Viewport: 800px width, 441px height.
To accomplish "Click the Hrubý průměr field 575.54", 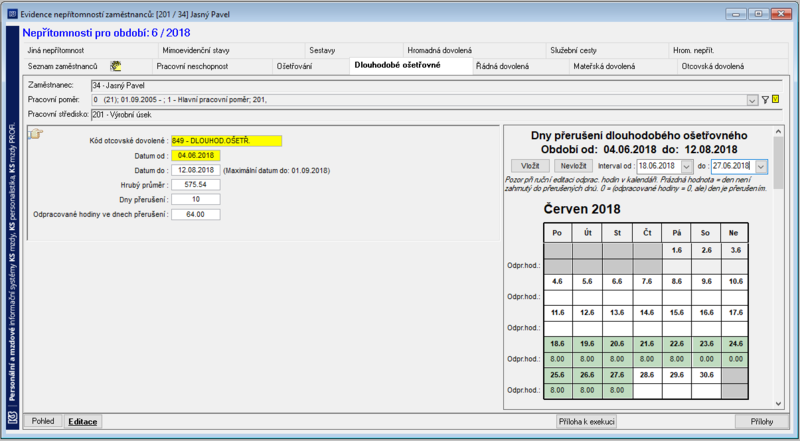I will pyautogui.click(x=196, y=185).
